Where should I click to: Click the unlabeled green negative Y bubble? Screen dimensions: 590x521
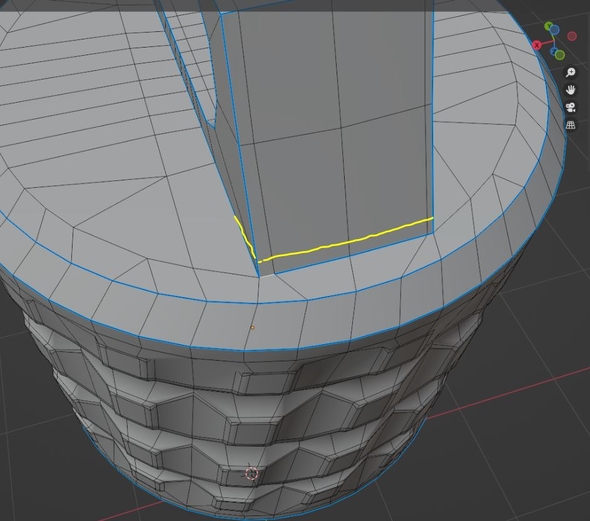(x=560, y=55)
